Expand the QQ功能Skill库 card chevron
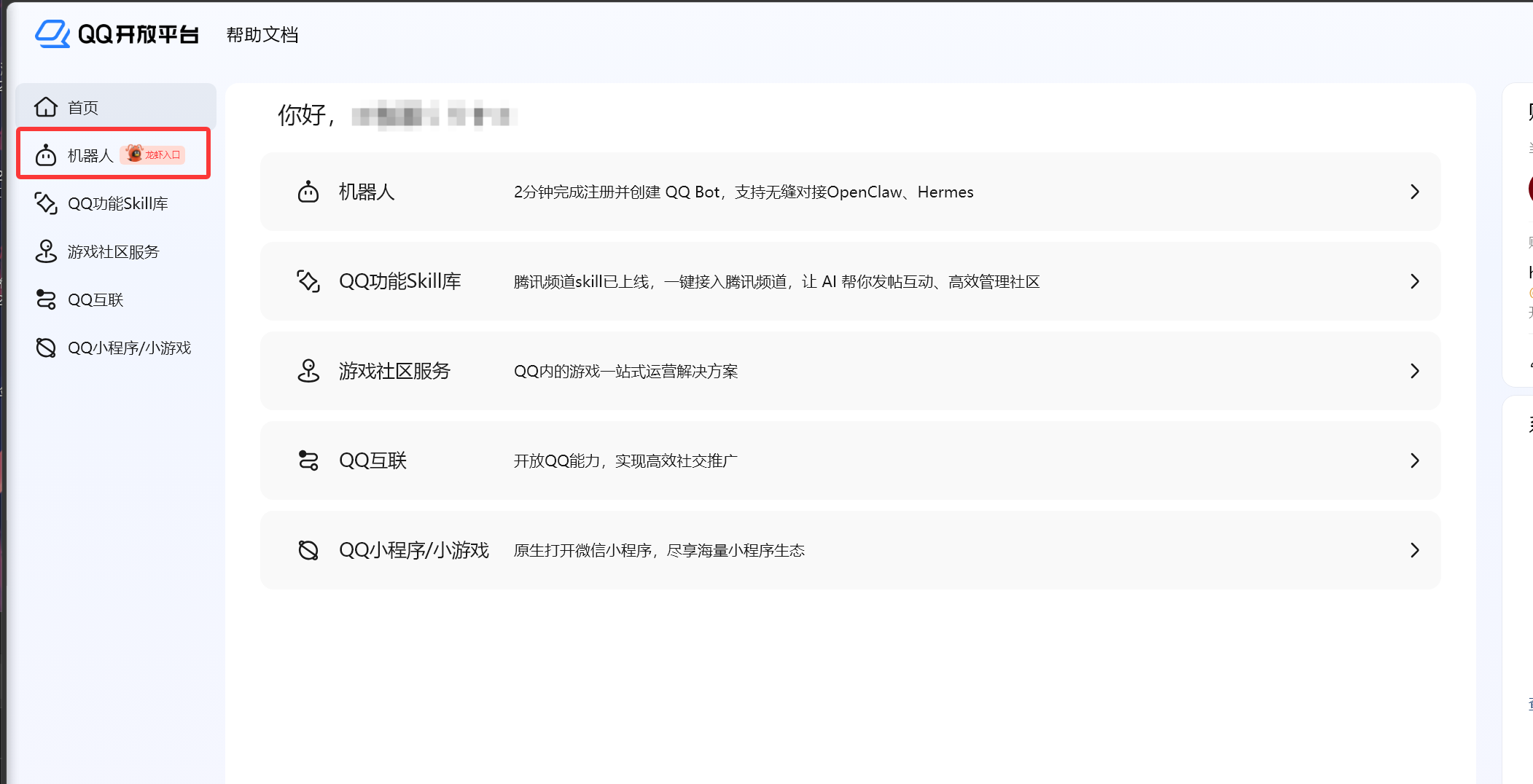Viewport: 1533px width, 784px height. [1415, 281]
